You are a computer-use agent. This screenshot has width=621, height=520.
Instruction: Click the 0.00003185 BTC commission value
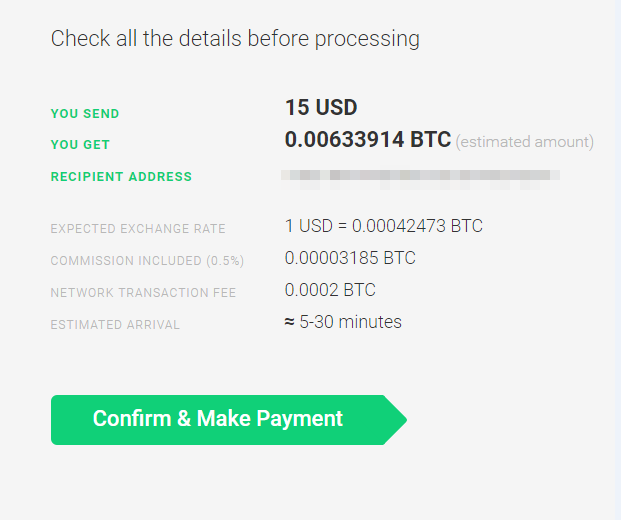coord(350,258)
